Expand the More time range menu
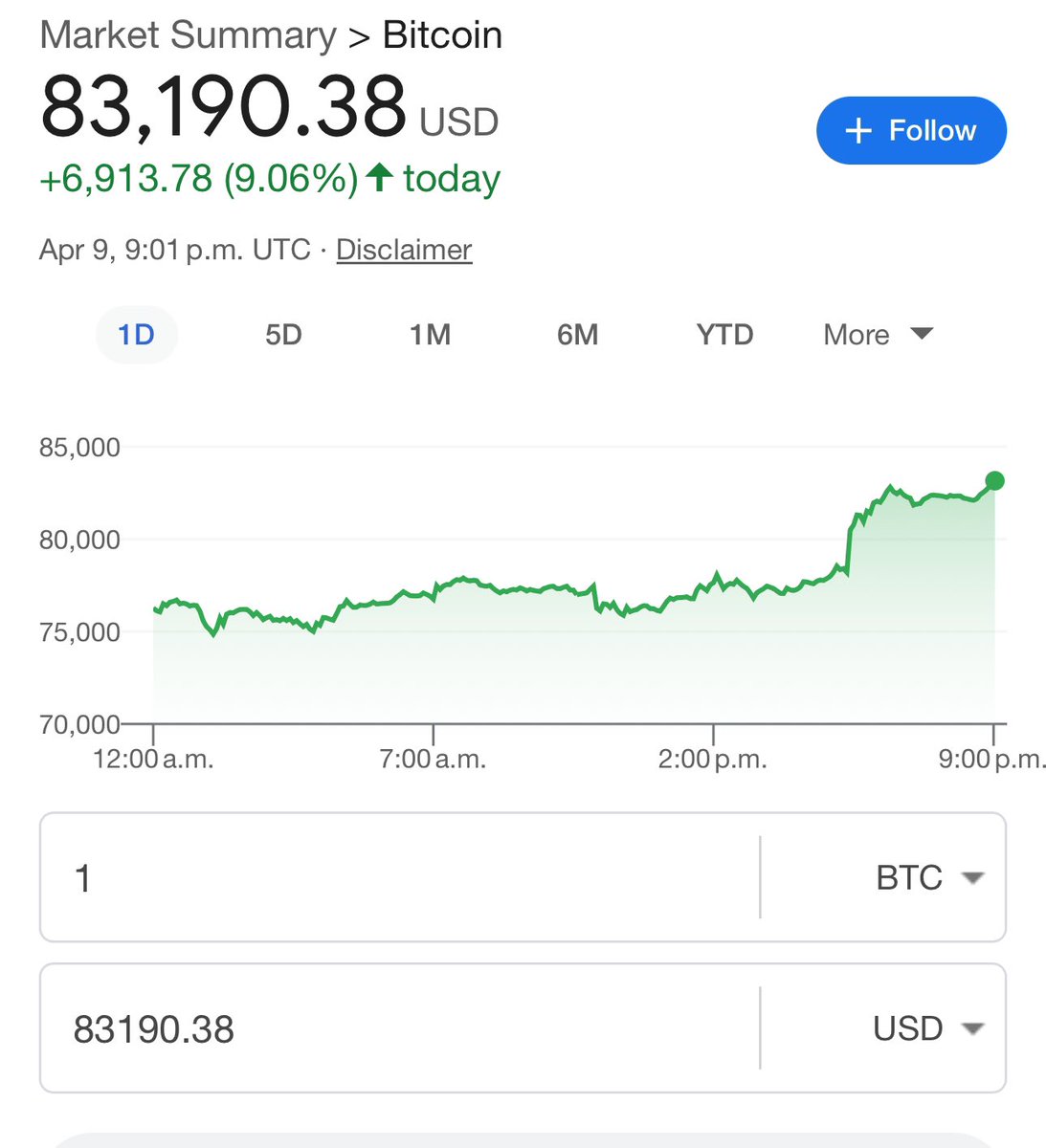The image size is (1046, 1148). [878, 335]
